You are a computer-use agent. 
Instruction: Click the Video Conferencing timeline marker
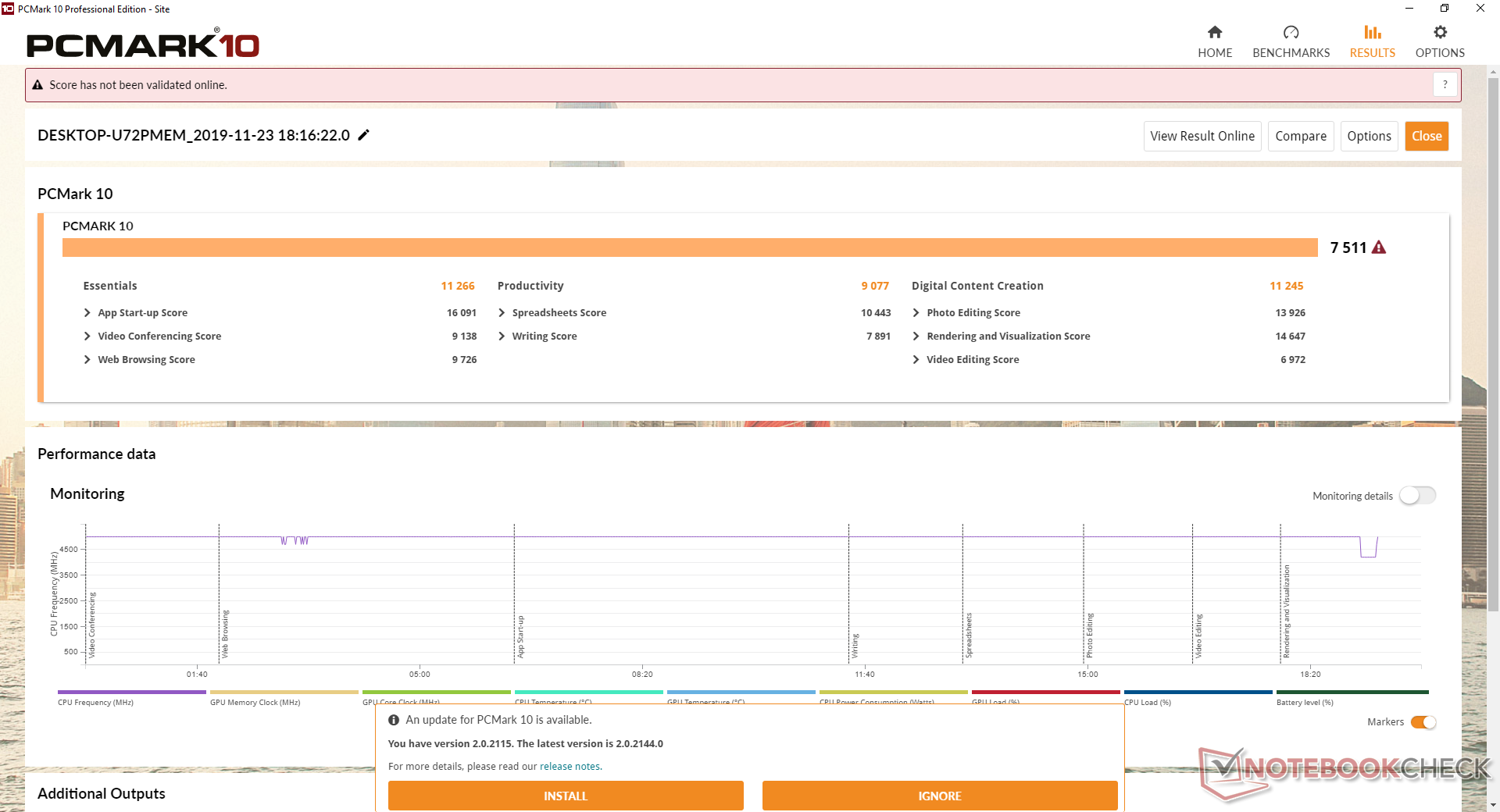point(91,625)
